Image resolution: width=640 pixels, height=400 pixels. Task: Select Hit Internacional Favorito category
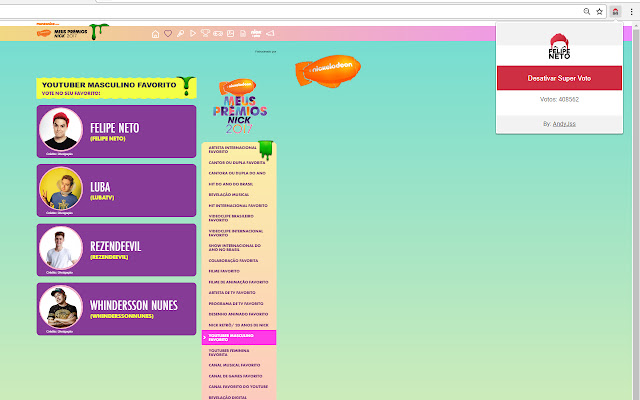(x=238, y=205)
